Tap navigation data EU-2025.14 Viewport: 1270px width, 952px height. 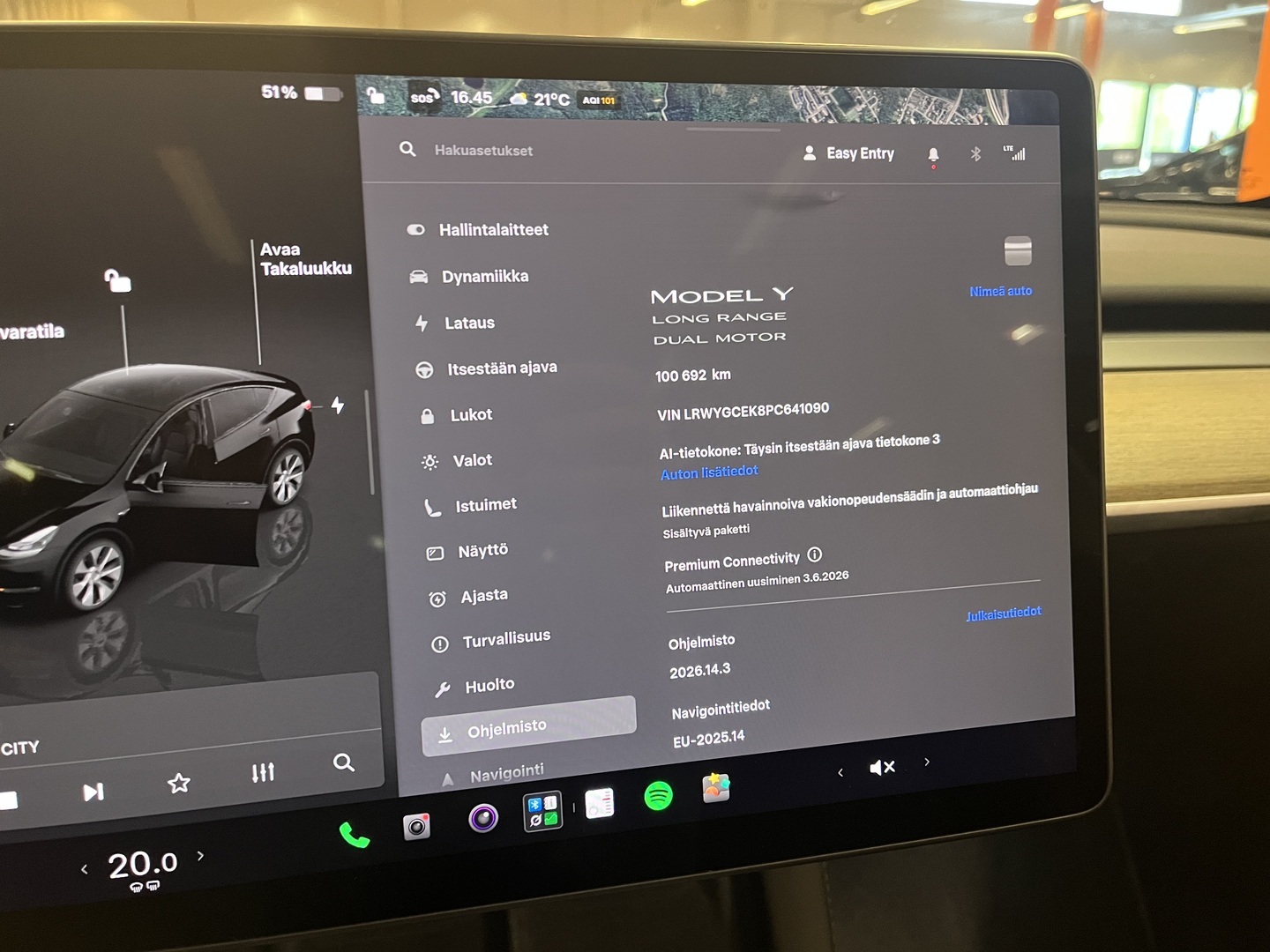708,739
